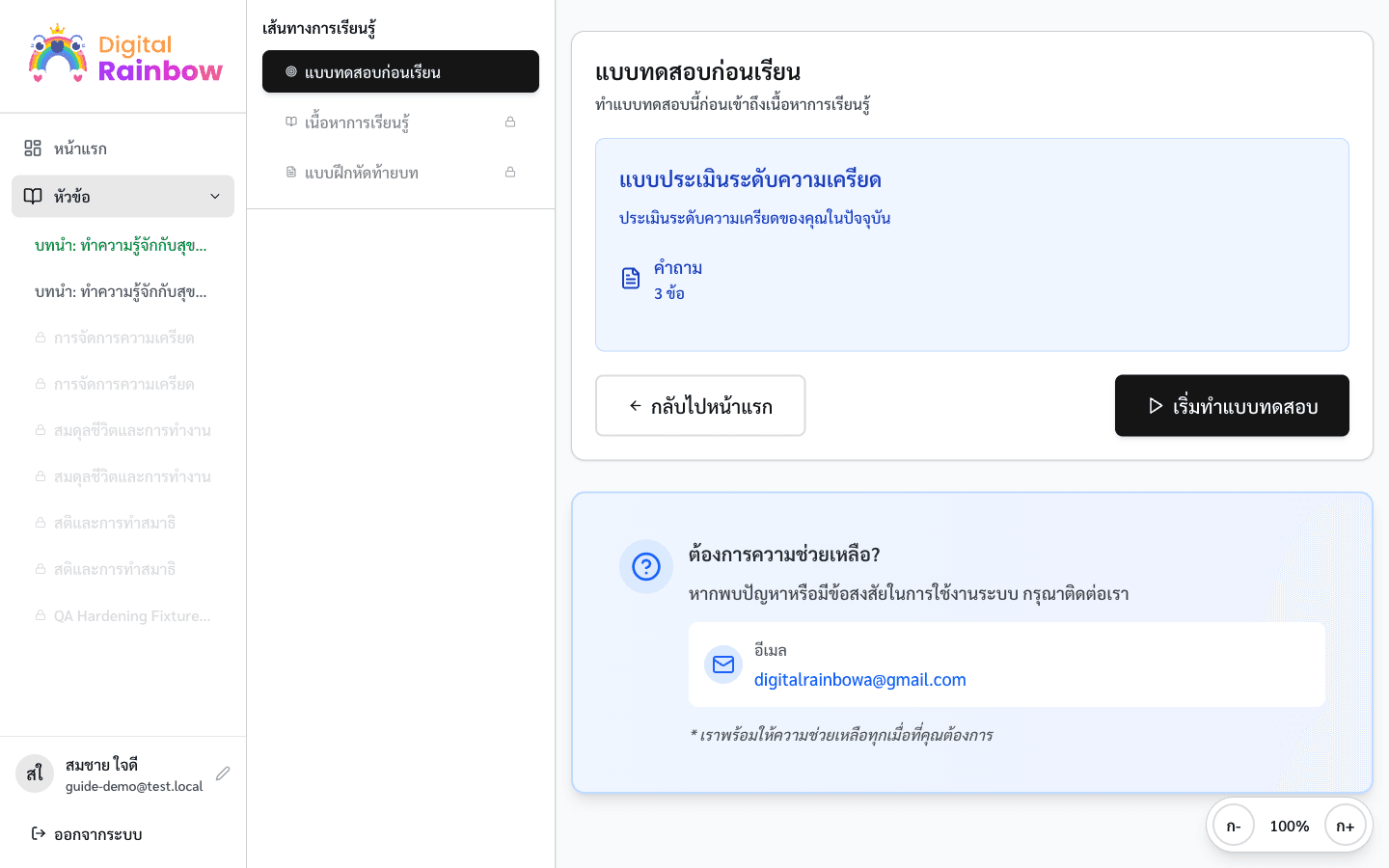The height and width of the screenshot is (868, 1389).
Task: Start the test with เริ่มทำแบบทดสอบ
Action: (x=1232, y=406)
